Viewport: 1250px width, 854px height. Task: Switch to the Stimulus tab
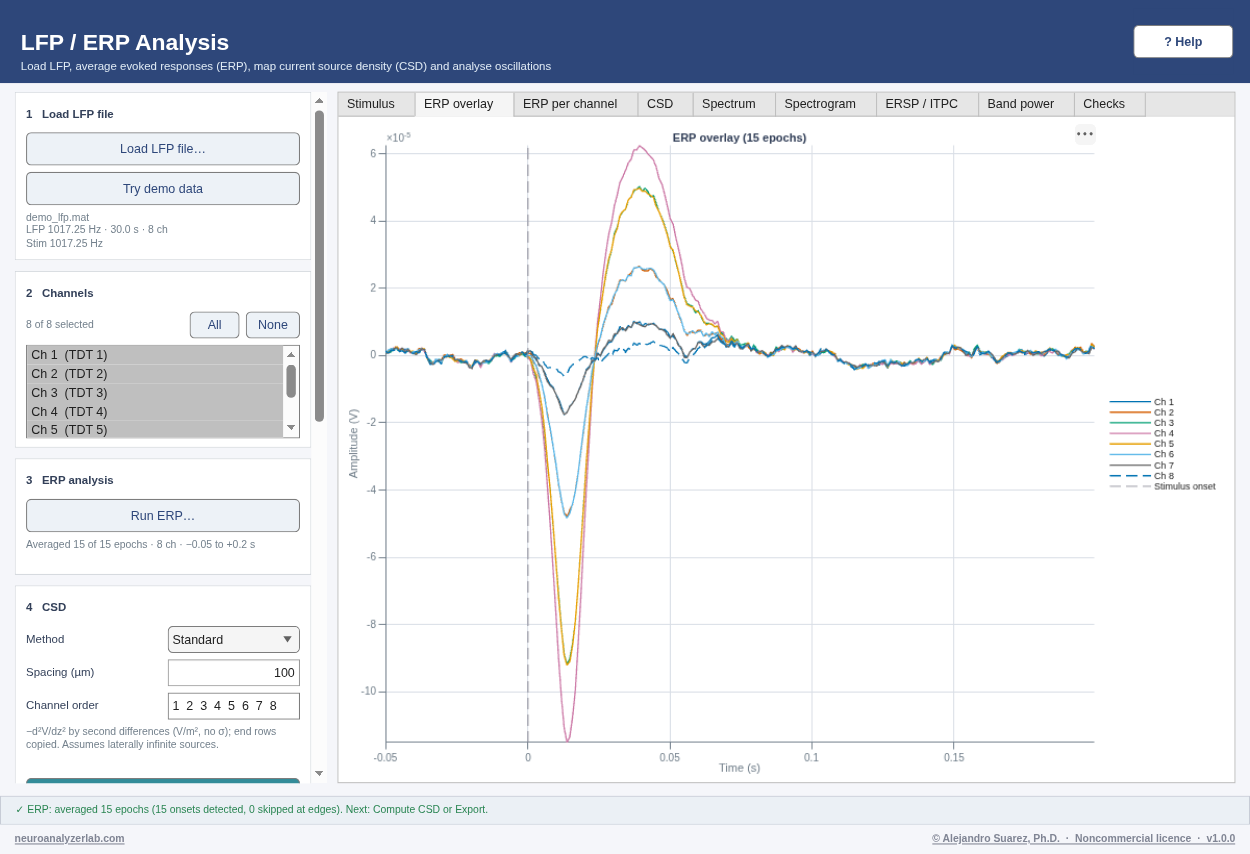coord(376,104)
